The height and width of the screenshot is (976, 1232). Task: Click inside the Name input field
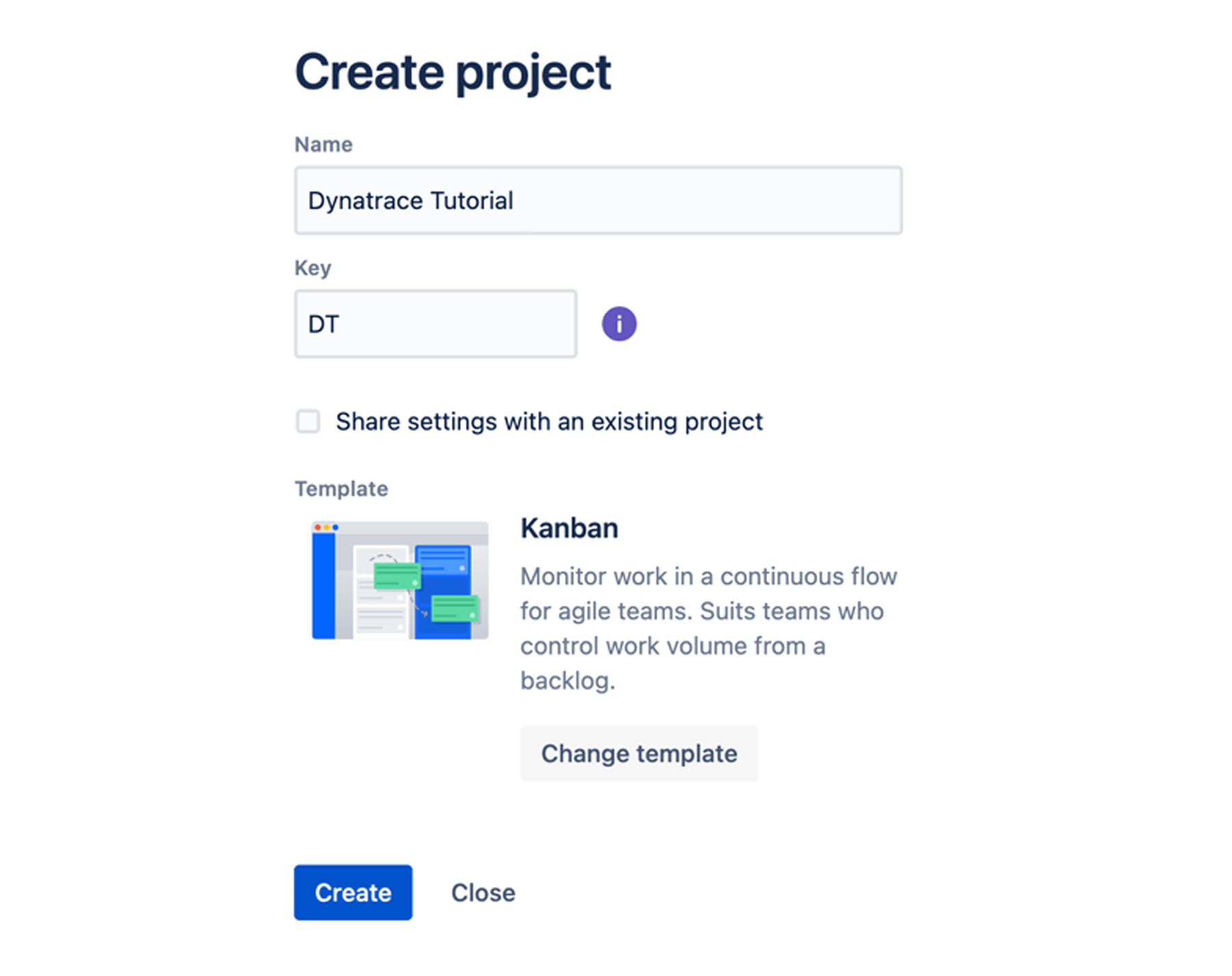point(598,200)
